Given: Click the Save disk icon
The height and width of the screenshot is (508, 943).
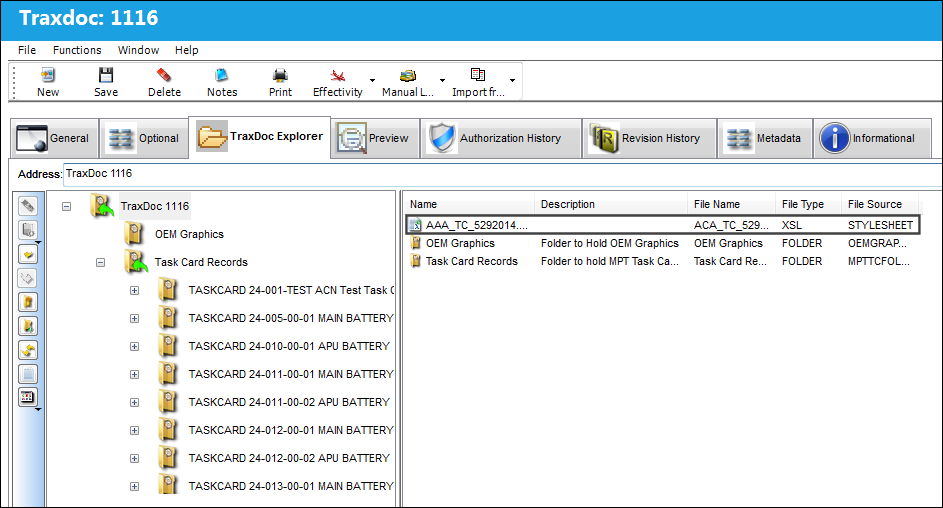Looking at the screenshot, I should click(x=106, y=75).
